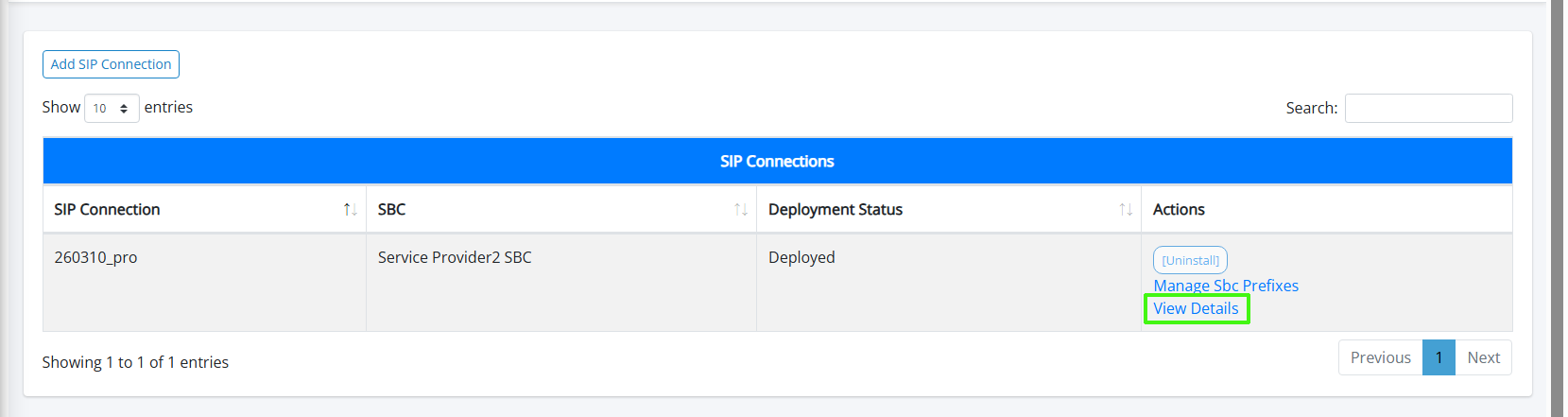The width and height of the screenshot is (1568, 417).
Task: Click the Deployed status cell
Action: pos(801,257)
